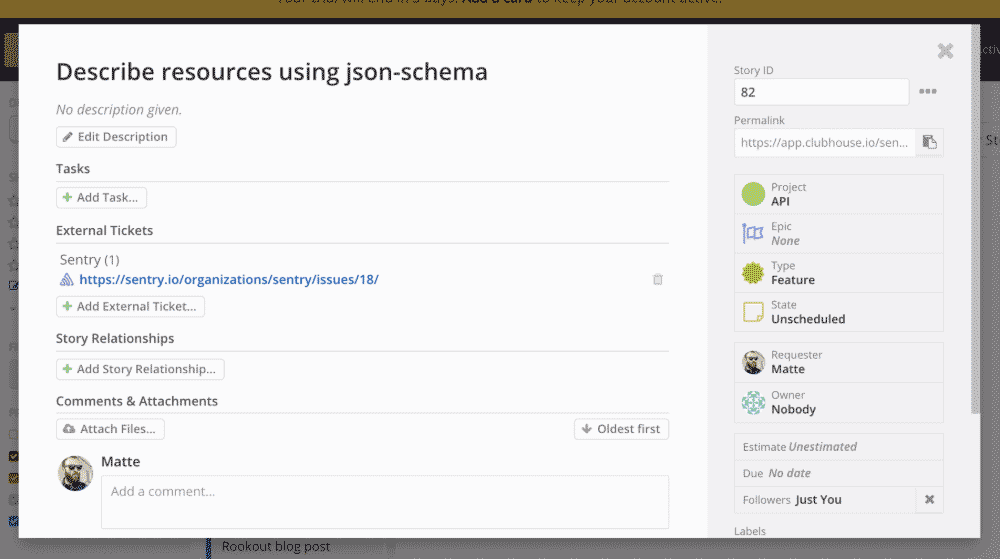This screenshot has width=1000, height=559.
Task: Set the Estimate field
Action: (838, 447)
